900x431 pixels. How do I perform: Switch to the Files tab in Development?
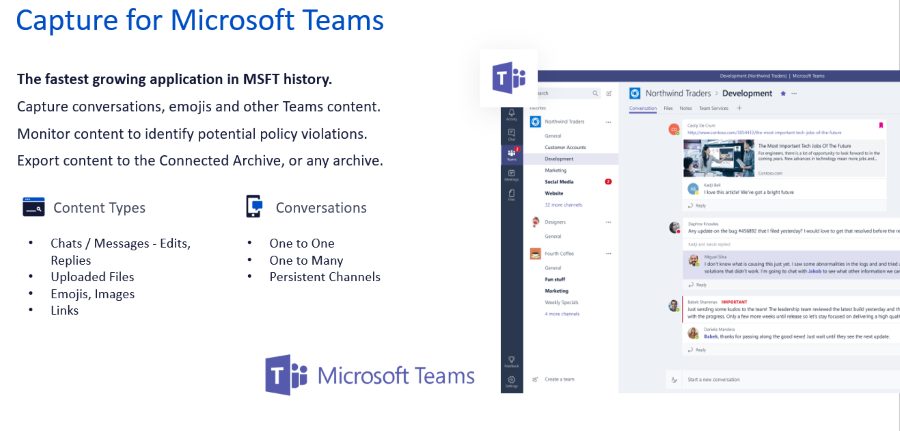pos(668,108)
